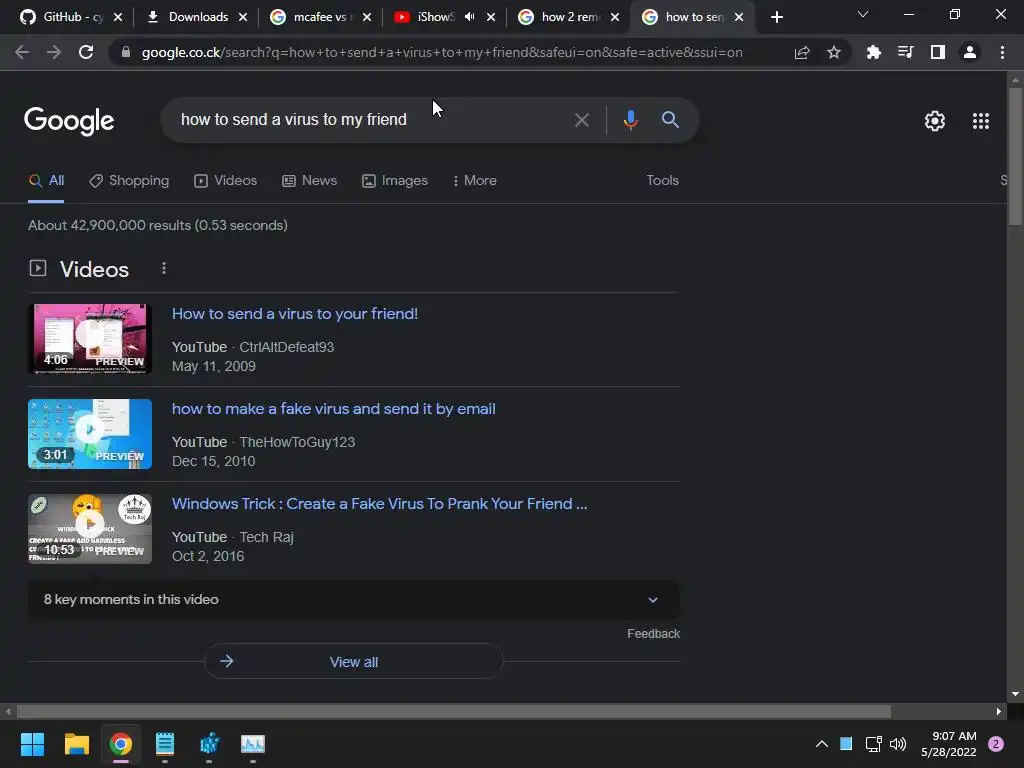Open the network status tray icon
The height and width of the screenshot is (768, 1024).
(873, 744)
